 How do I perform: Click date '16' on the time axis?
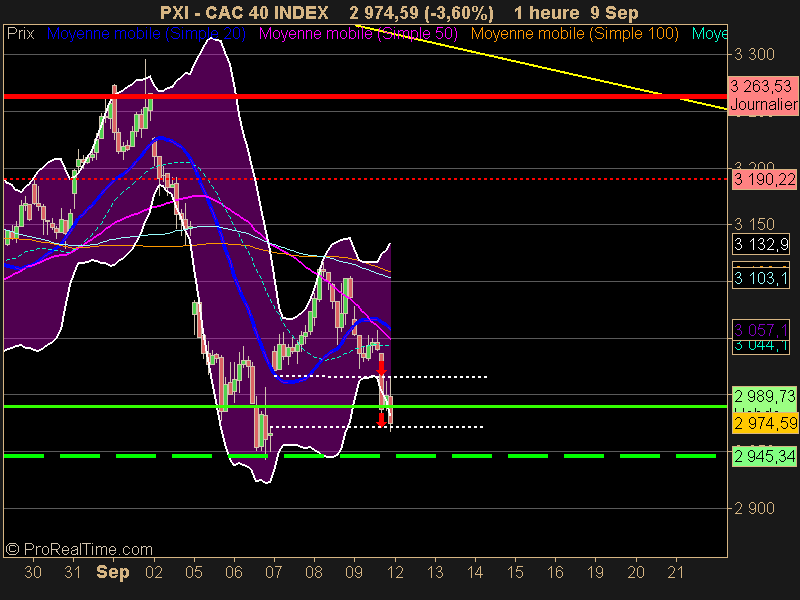tap(555, 572)
